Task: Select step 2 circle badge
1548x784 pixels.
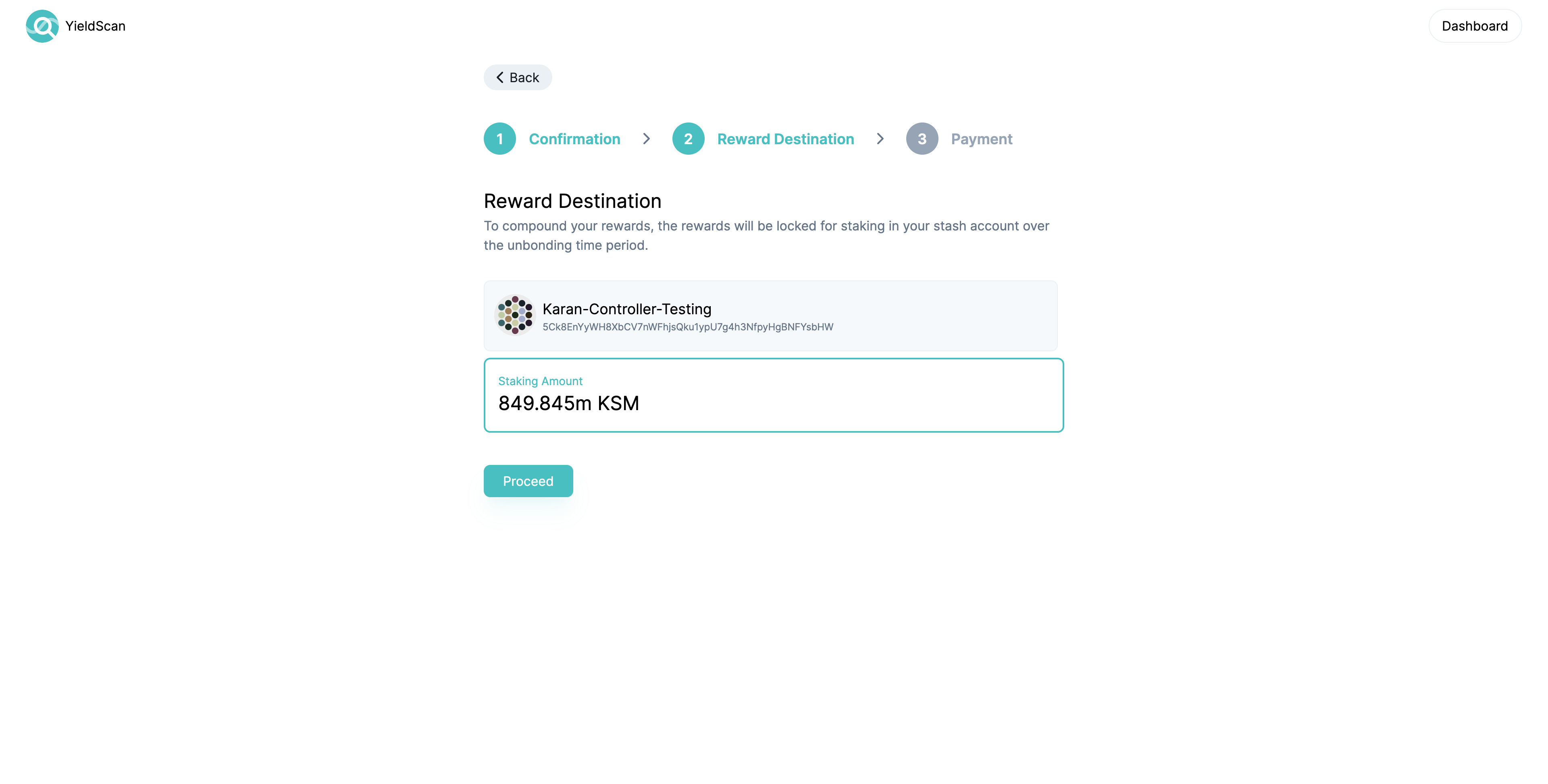Action: (688, 139)
